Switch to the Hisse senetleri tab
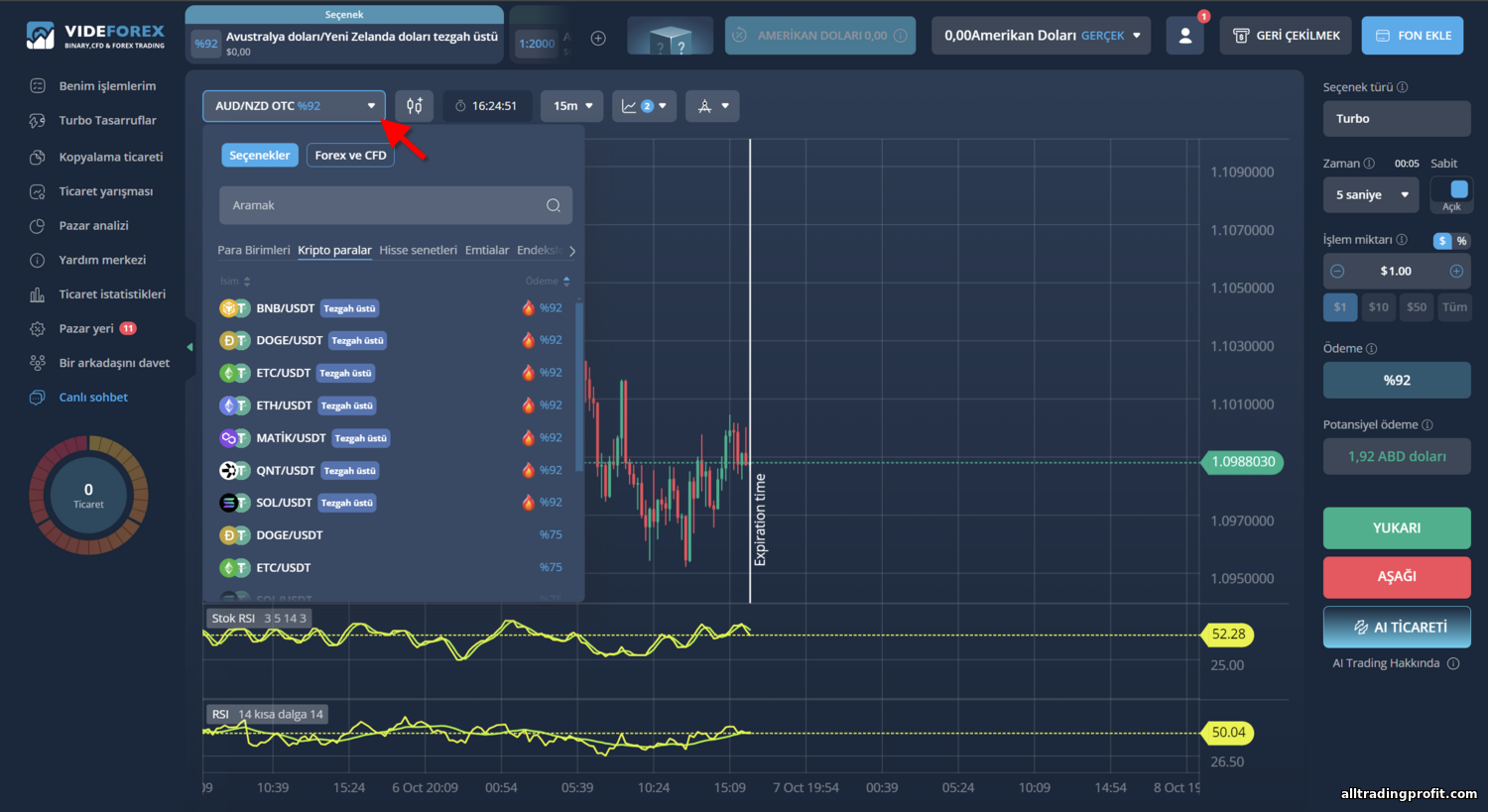 coord(418,250)
